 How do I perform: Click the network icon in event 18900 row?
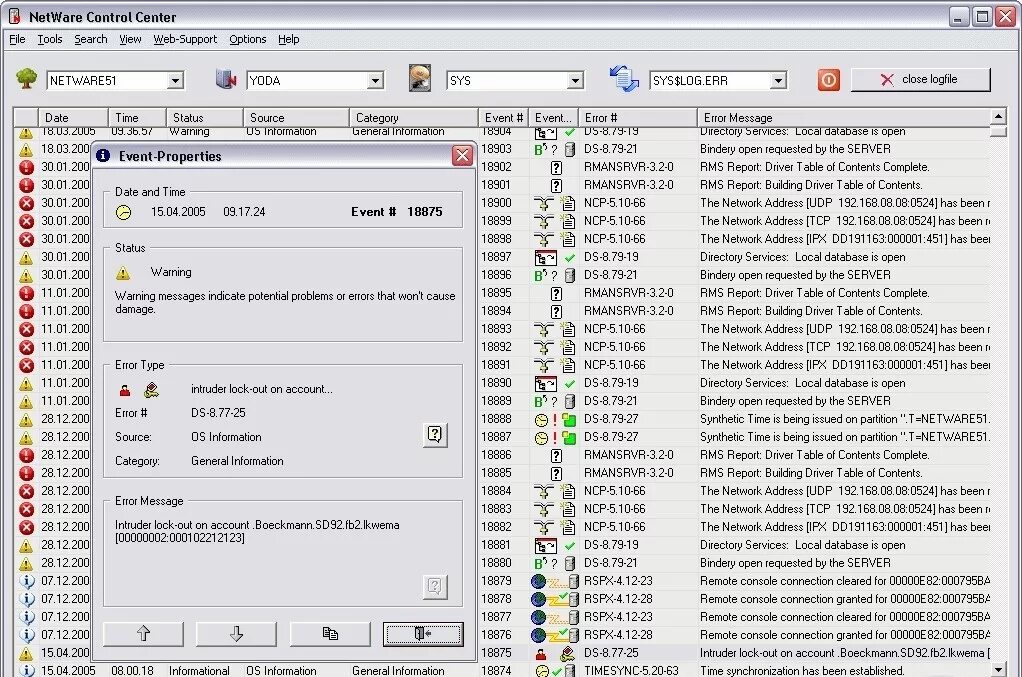[544, 203]
